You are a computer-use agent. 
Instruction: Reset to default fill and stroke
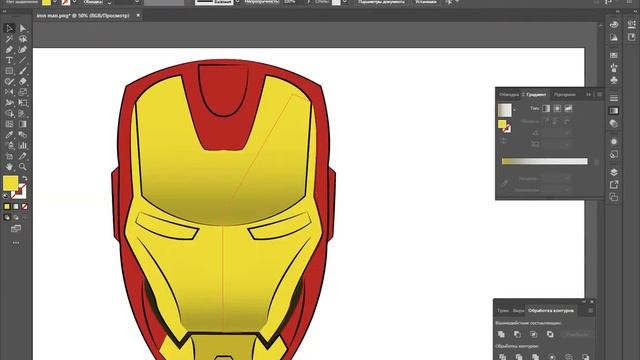pos(6,196)
